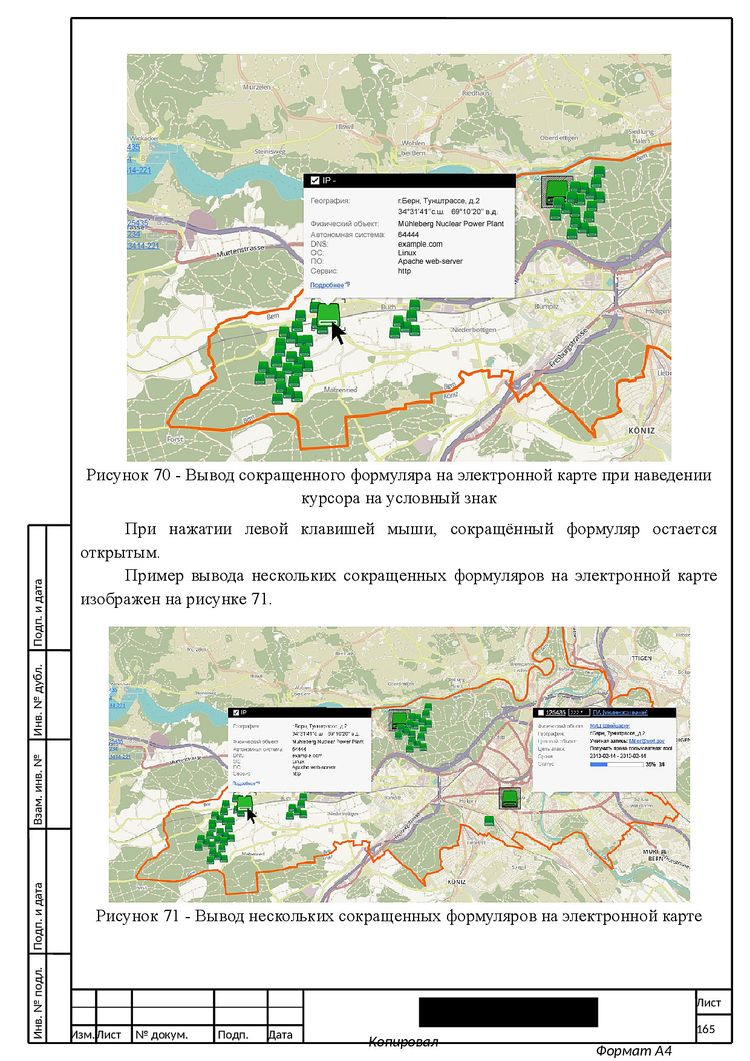Image resolution: width=750 pixels, height=1061 pixels.
Task: Click the 35% status progress bar
Action: 616,765
